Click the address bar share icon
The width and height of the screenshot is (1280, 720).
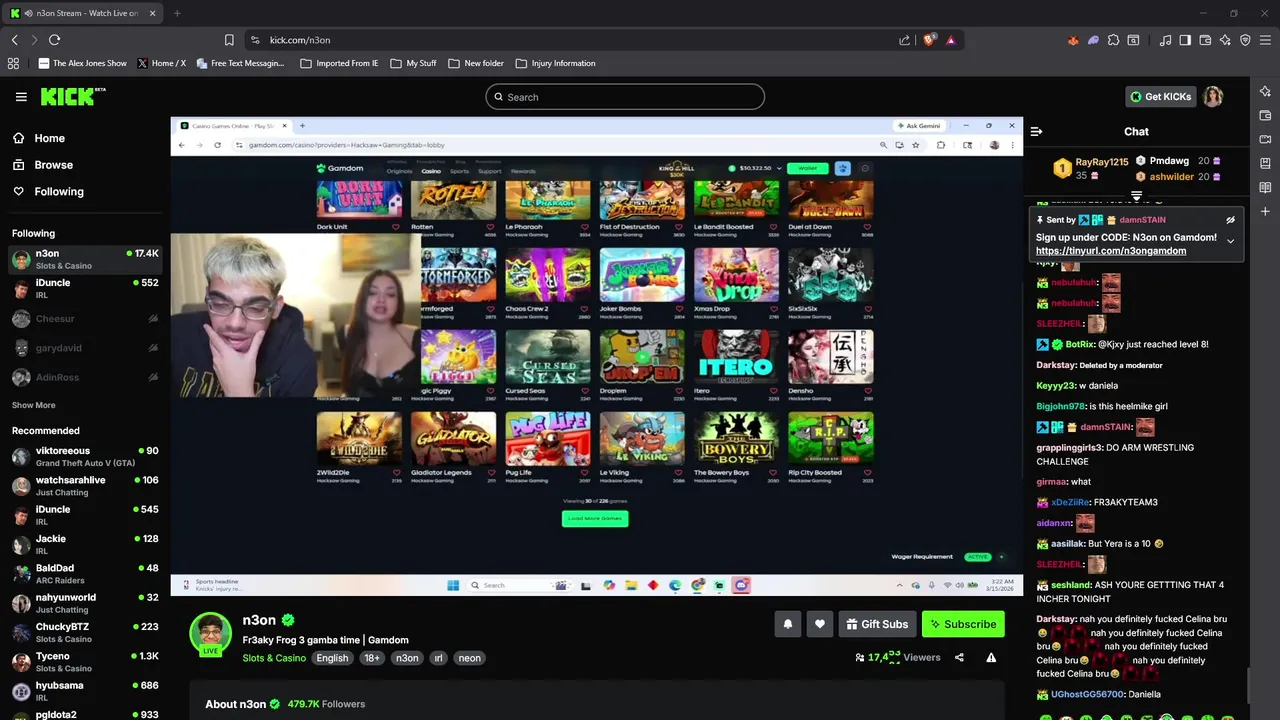[x=904, y=40]
